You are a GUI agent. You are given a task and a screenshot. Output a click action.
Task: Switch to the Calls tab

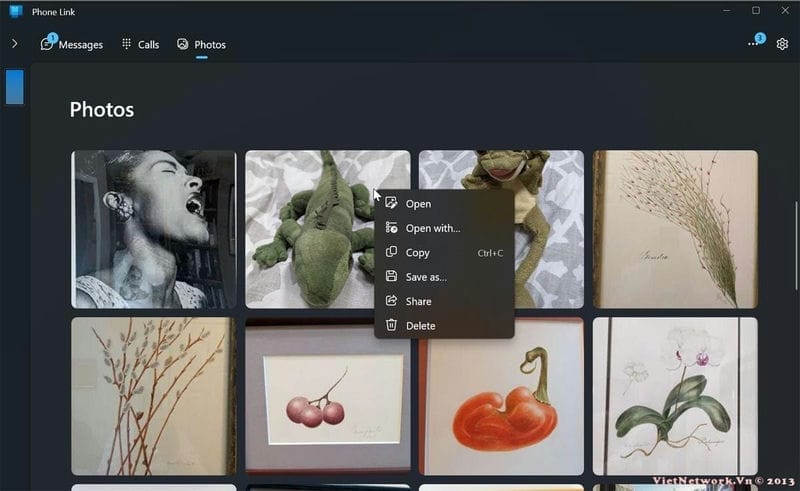(140, 44)
